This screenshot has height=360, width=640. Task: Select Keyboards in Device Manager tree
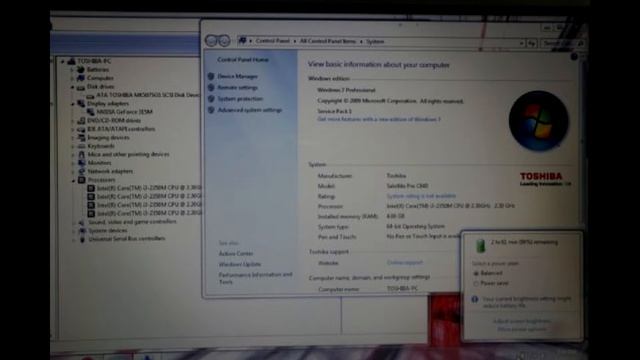[101, 146]
